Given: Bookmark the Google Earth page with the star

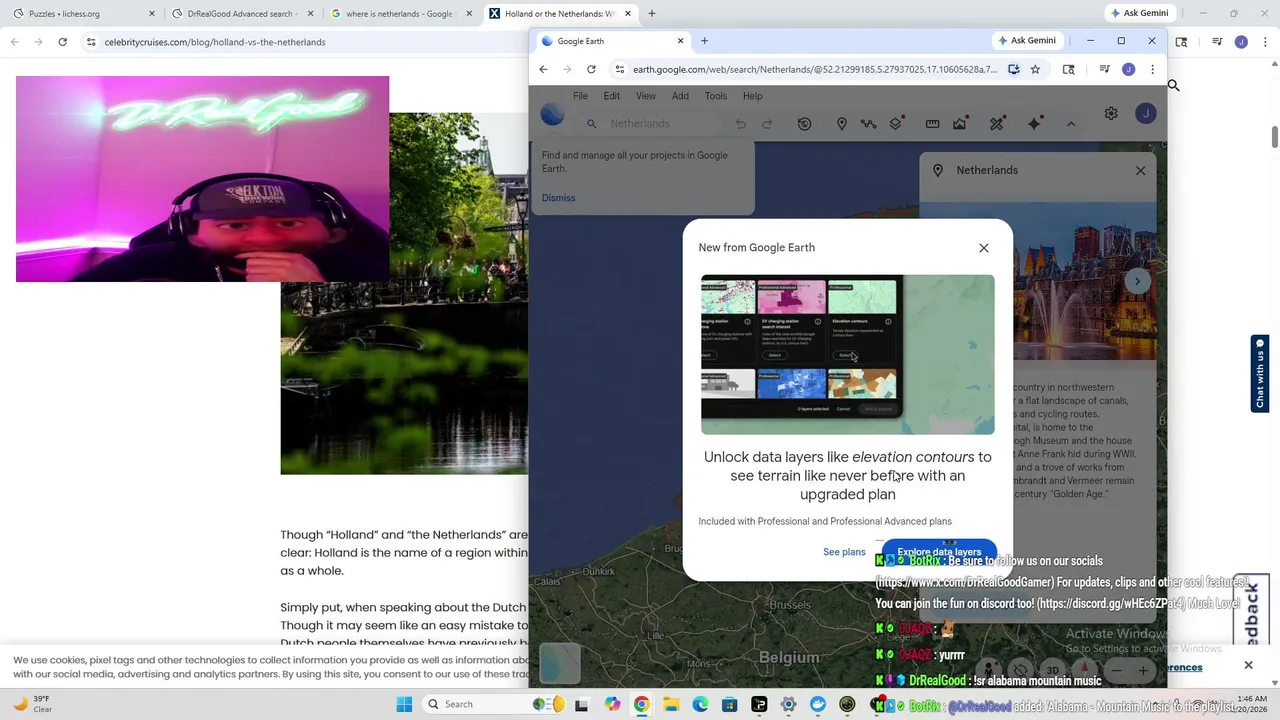Looking at the screenshot, I should [x=1035, y=69].
